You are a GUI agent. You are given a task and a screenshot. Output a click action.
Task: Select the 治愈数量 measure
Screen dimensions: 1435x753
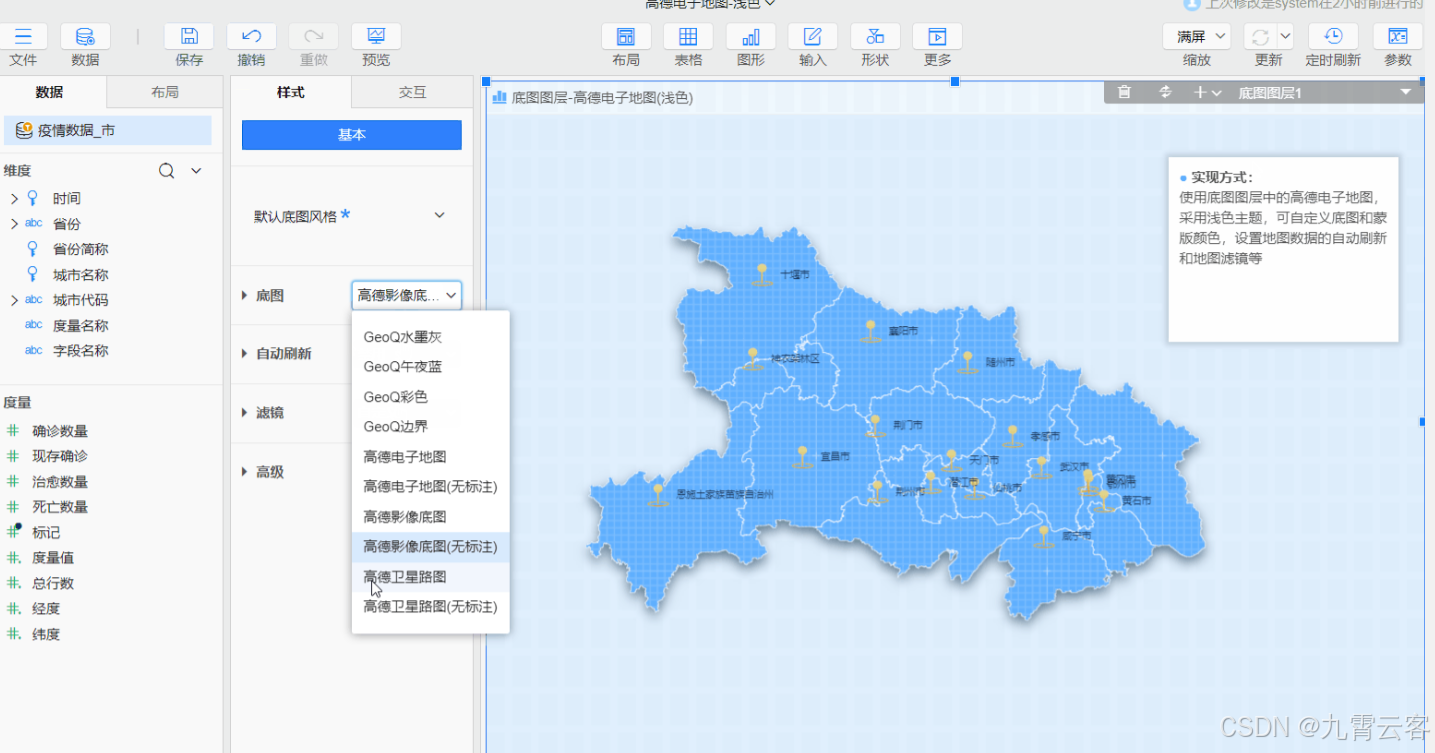(x=60, y=482)
